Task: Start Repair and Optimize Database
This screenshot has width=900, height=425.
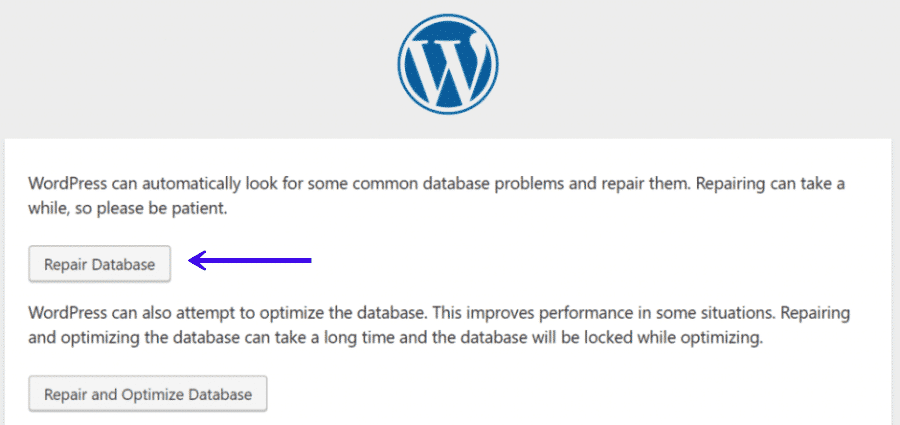Action: (x=148, y=394)
